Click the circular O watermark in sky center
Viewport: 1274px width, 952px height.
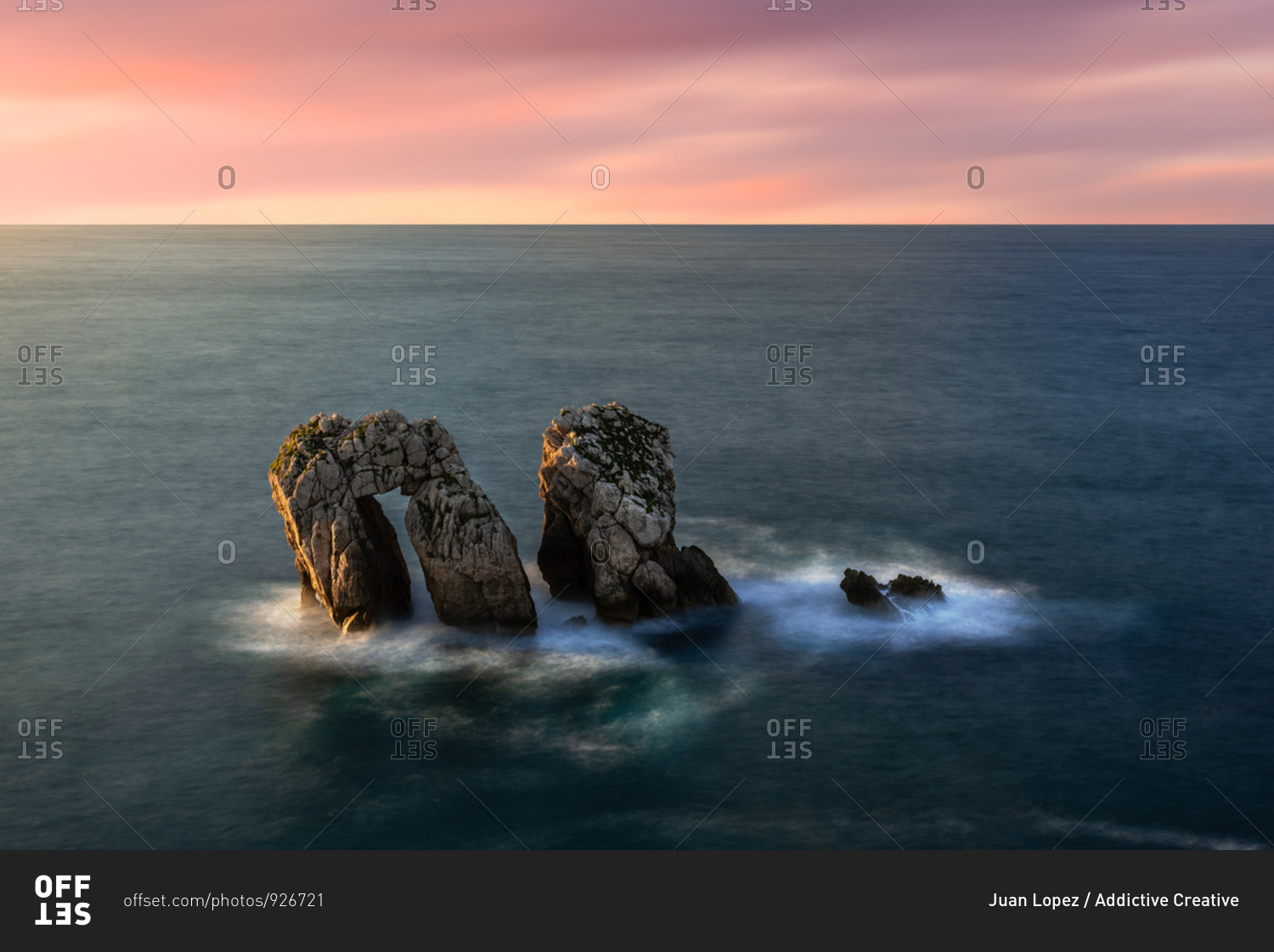(x=600, y=177)
